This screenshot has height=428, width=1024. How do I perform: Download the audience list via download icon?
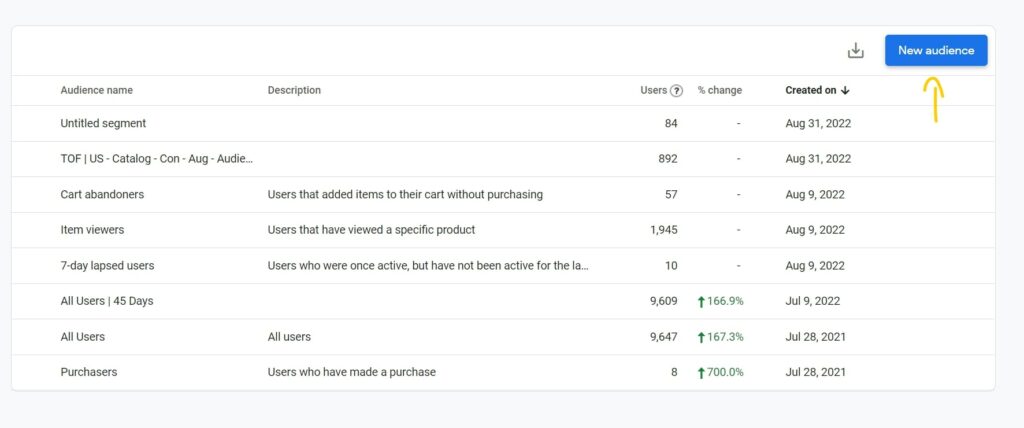click(x=855, y=51)
